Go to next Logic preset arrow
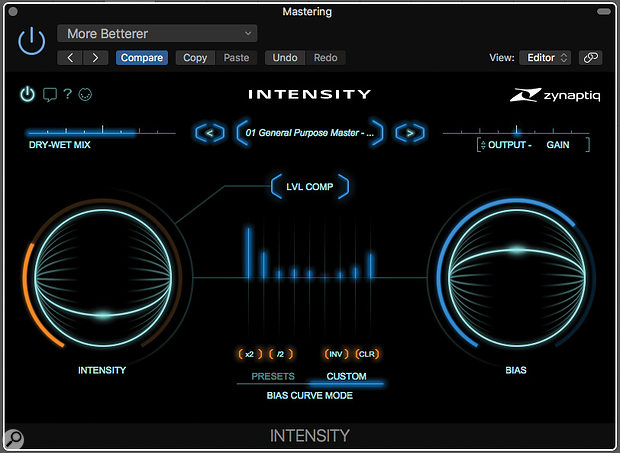Viewport: 620px width, 453px height. pos(95,58)
